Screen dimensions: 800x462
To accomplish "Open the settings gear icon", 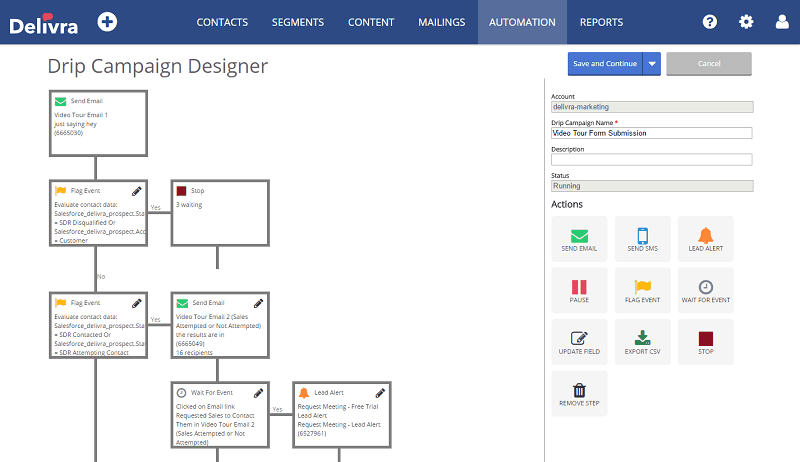I will 746,22.
